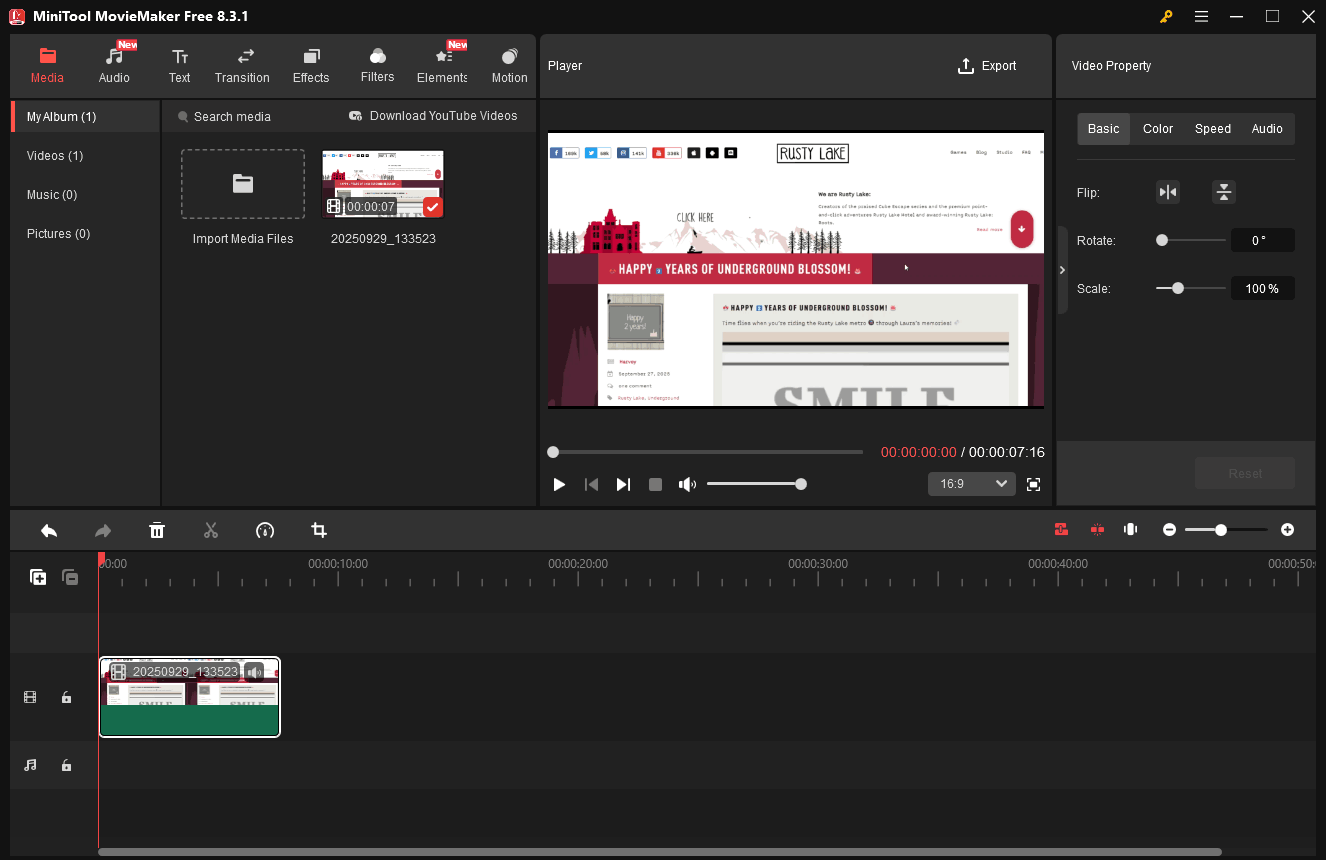Mute the player volume speaker
Image resolution: width=1326 pixels, height=860 pixels.
(687, 484)
